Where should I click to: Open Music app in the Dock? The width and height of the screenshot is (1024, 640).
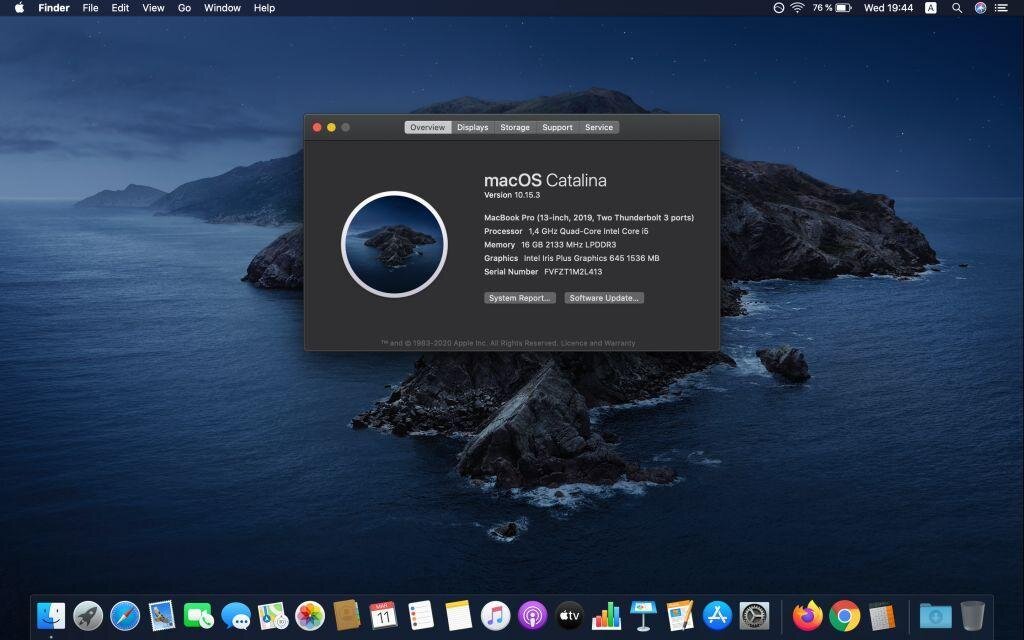coord(496,616)
